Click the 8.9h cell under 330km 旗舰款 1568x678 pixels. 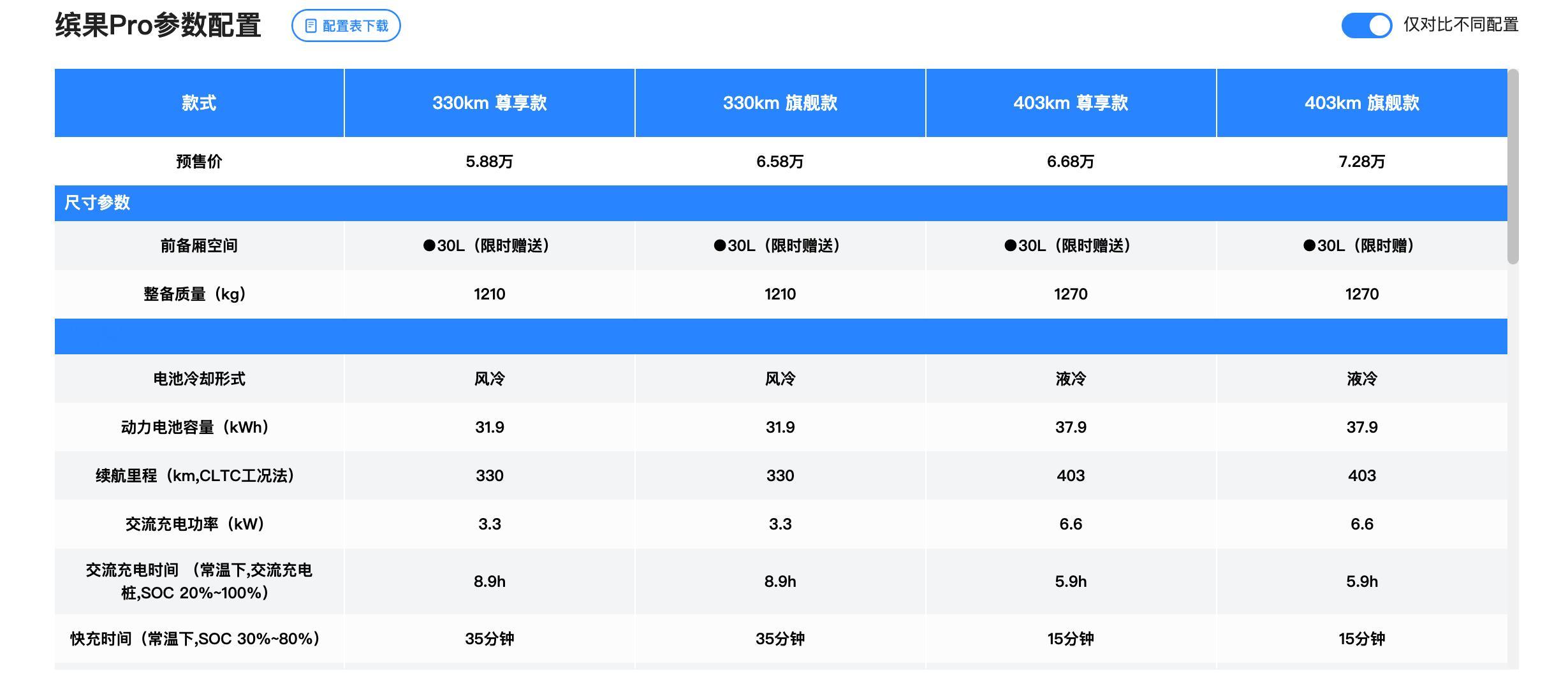(x=780, y=581)
